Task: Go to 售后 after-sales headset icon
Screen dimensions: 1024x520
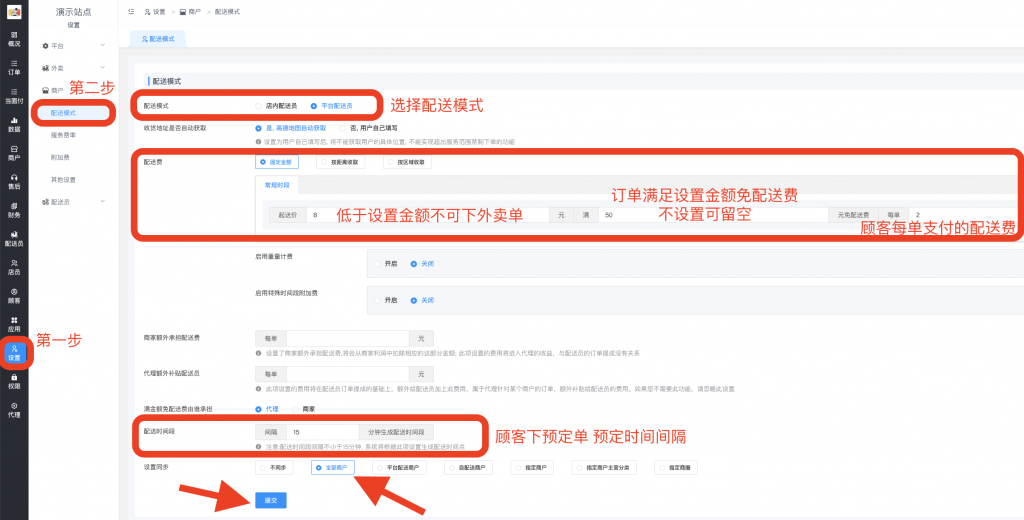Action: pyautogui.click(x=14, y=181)
